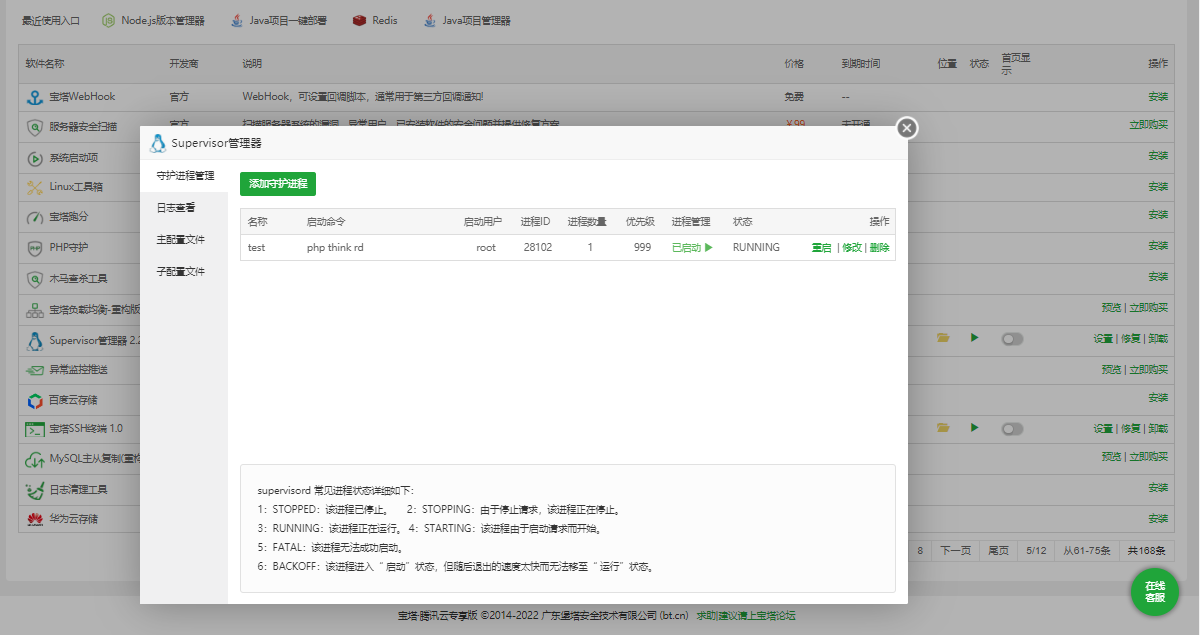Viewport: 1200px width, 635px height.
Task: Click the 百度云存储 icon
Action: click(34, 399)
